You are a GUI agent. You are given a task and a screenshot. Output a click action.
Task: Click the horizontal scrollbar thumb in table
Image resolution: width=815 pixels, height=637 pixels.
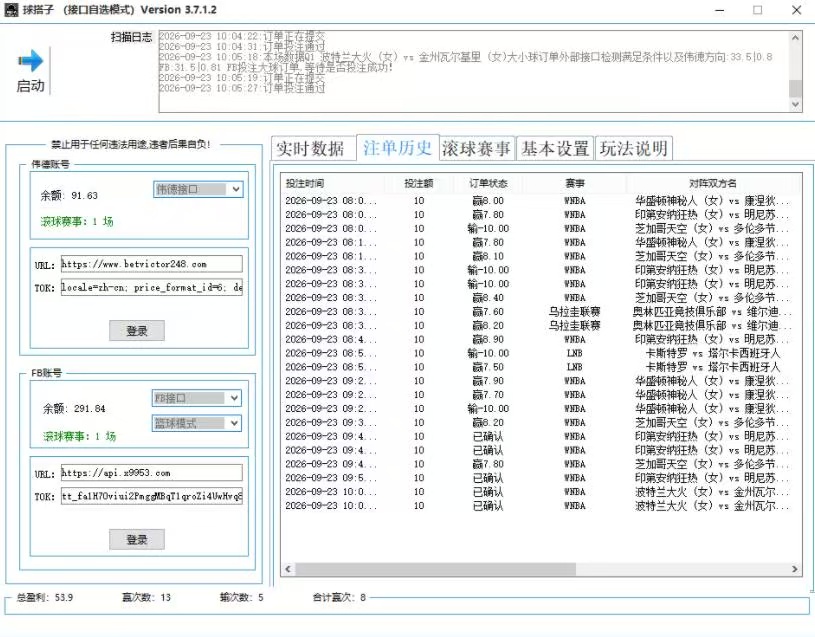[436, 569]
